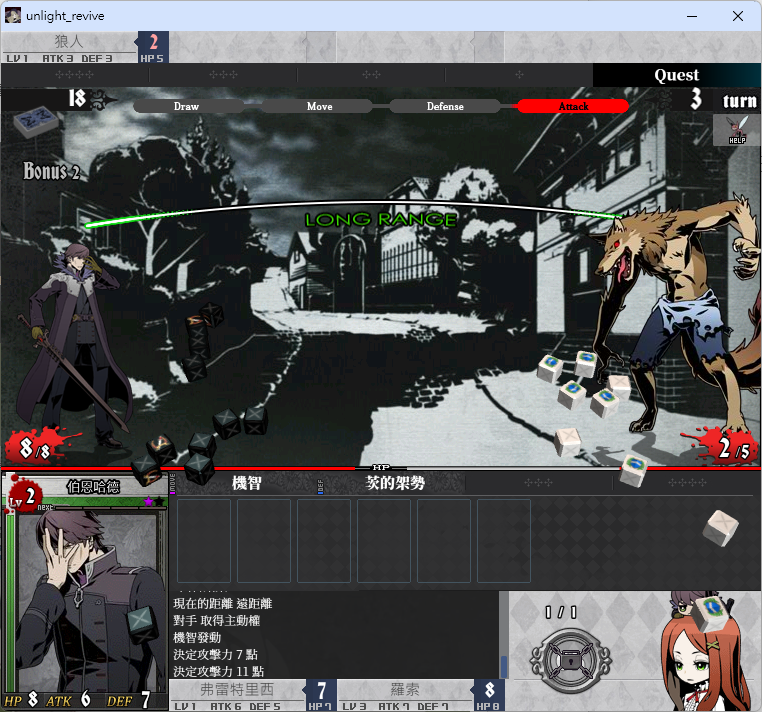Click the Quest label
This screenshot has height=712, width=762.
[676, 75]
